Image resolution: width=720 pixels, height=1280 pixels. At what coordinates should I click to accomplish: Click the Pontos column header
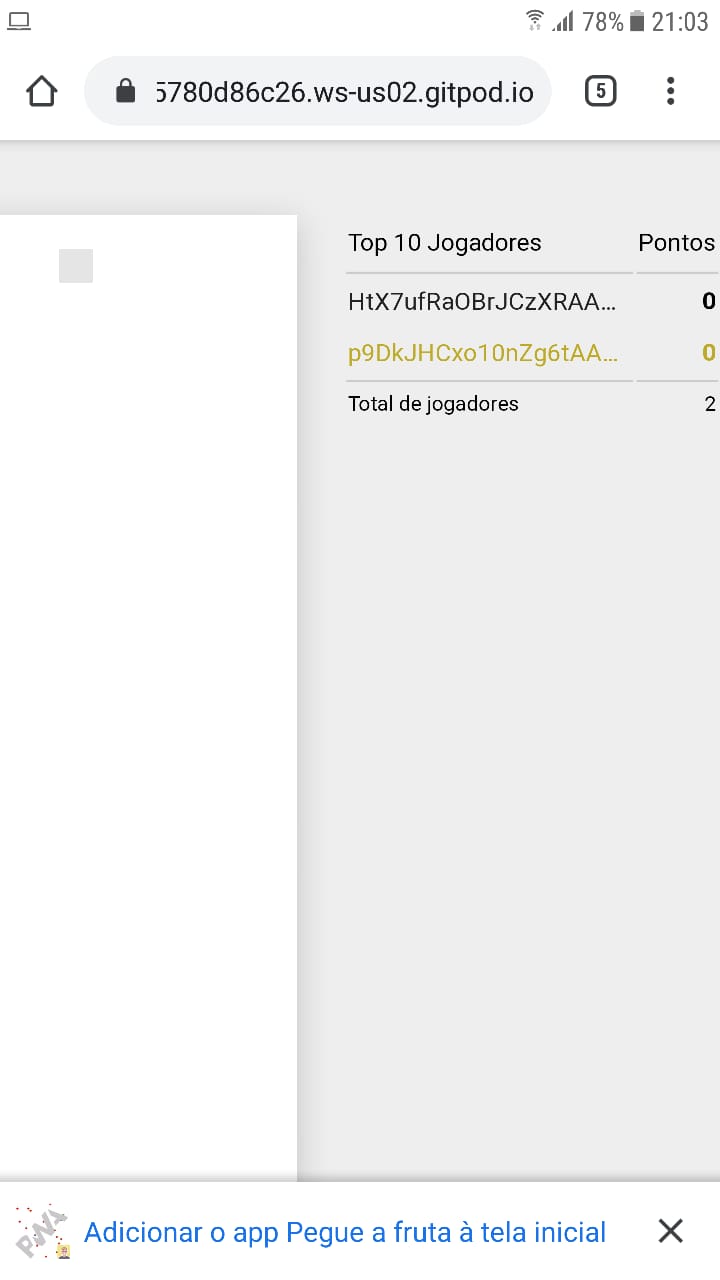(677, 243)
